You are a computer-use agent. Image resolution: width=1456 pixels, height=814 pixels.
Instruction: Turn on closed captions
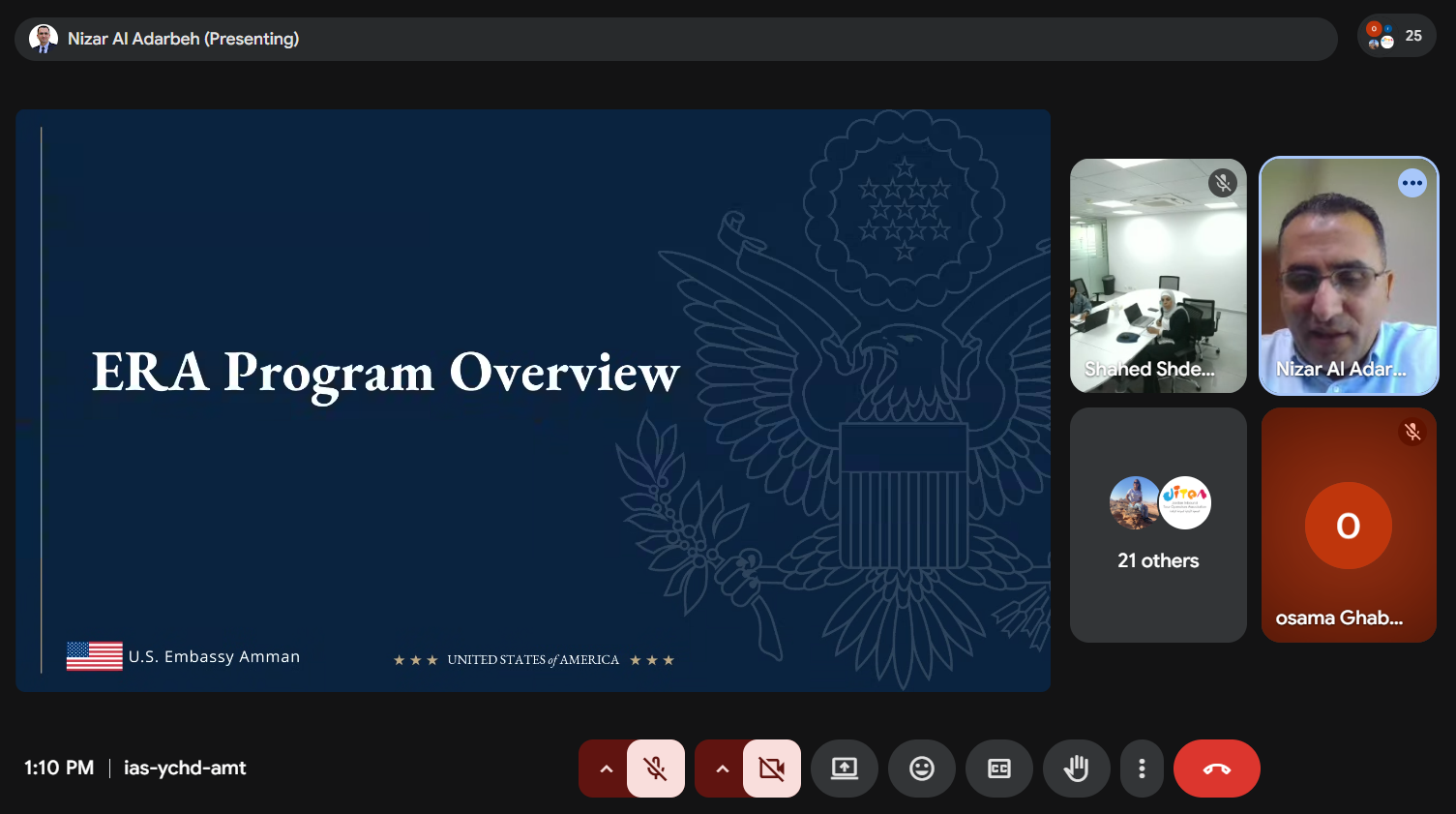click(999, 769)
